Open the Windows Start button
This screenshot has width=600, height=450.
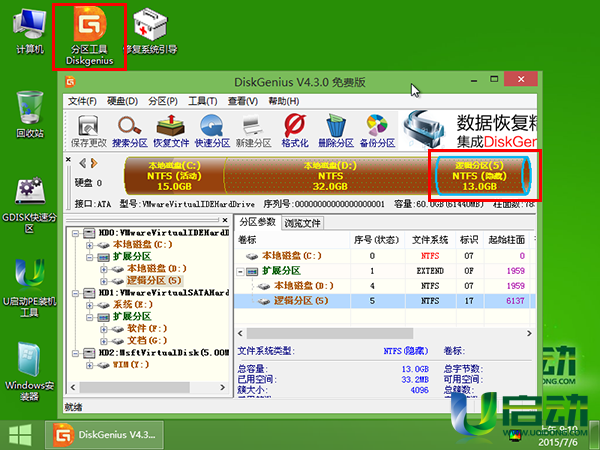(20, 435)
